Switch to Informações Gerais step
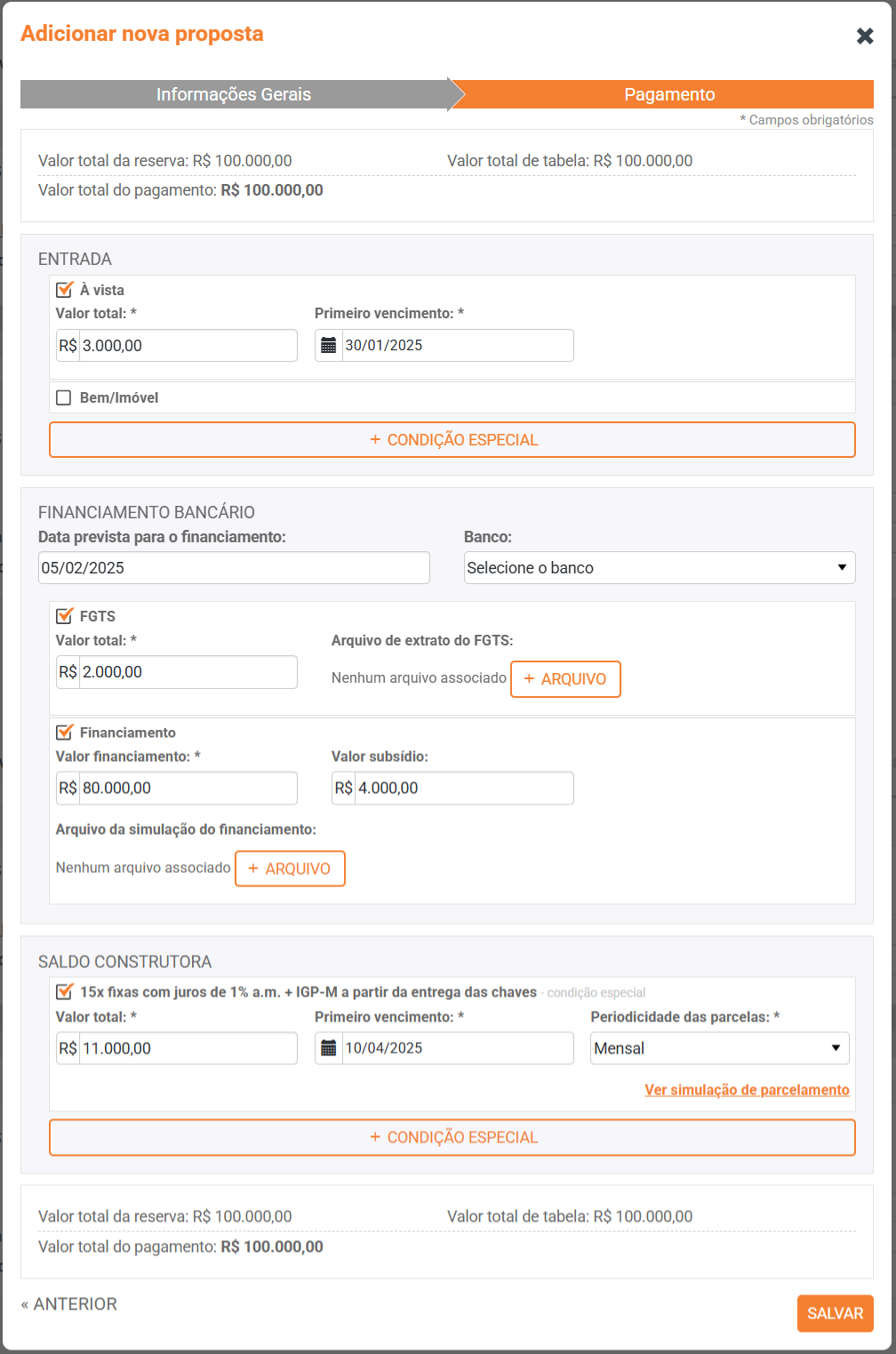896x1354 pixels. tap(234, 94)
